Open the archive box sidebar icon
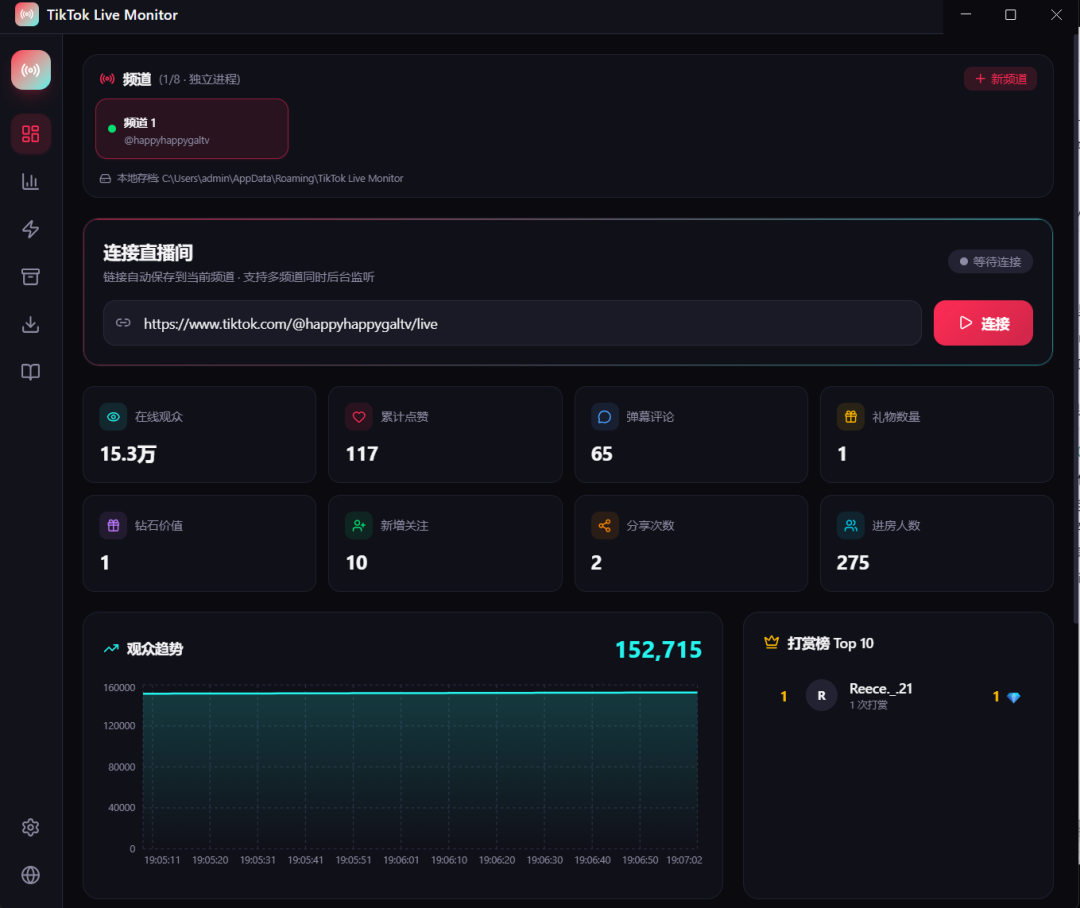1080x908 pixels. point(30,277)
